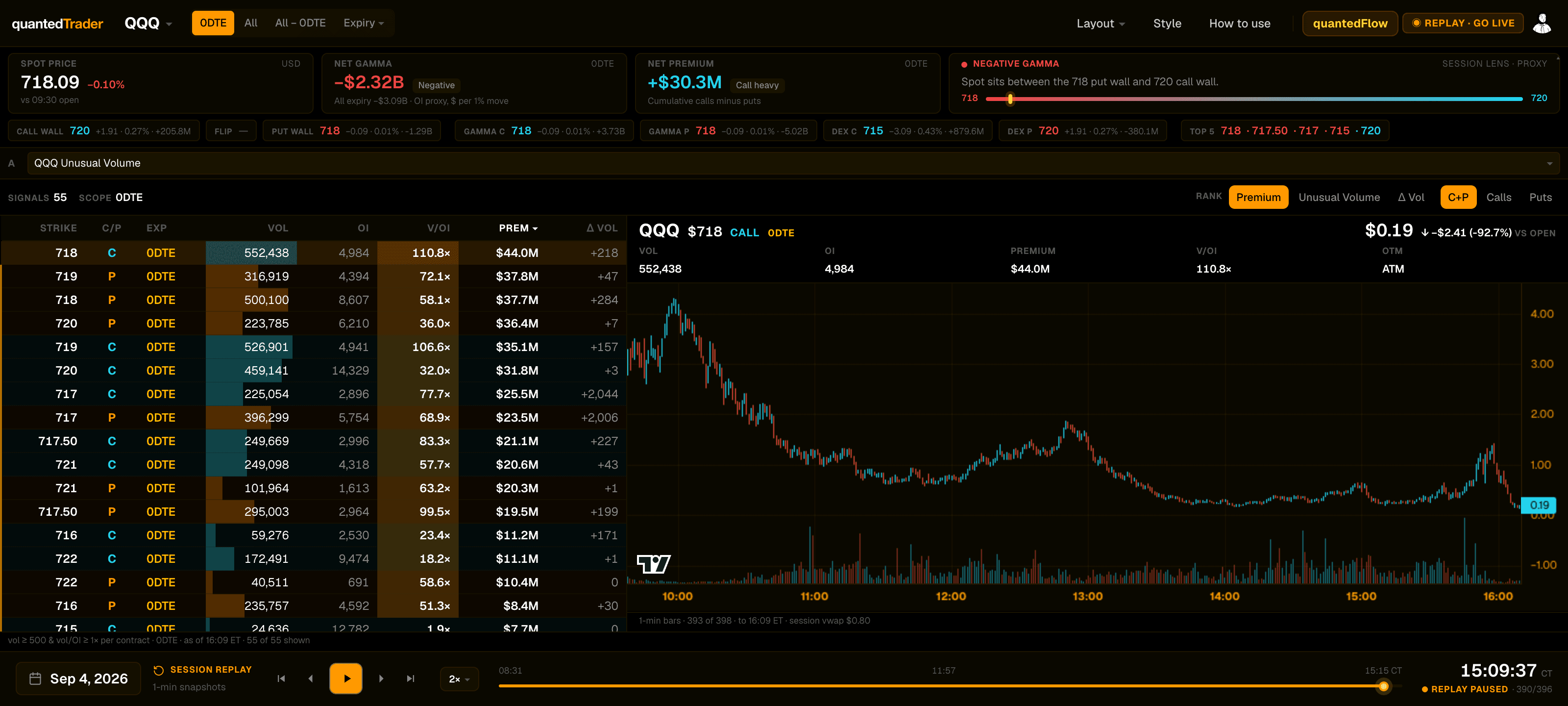Click the 718–720 gamma range slider marker
Image resolution: width=1568 pixels, height=706 pixels.
coord(1010,99)
